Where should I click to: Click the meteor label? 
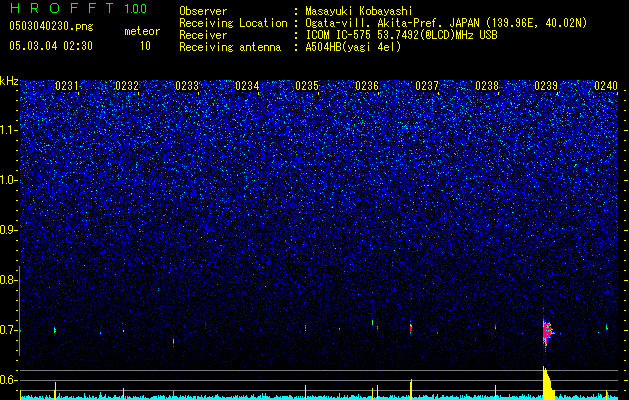142,31
